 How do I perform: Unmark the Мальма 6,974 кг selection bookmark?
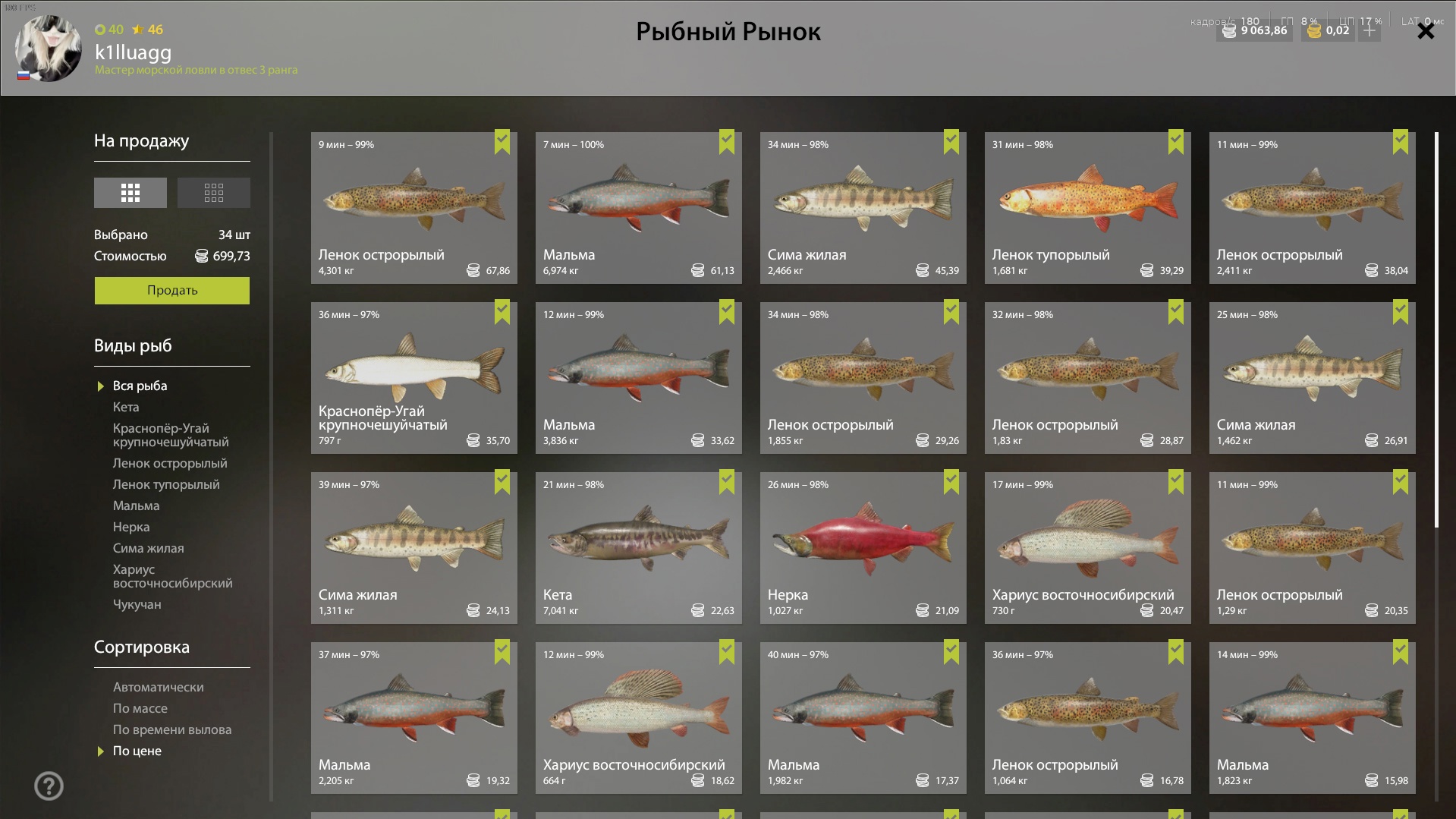(x=727, y=141)
